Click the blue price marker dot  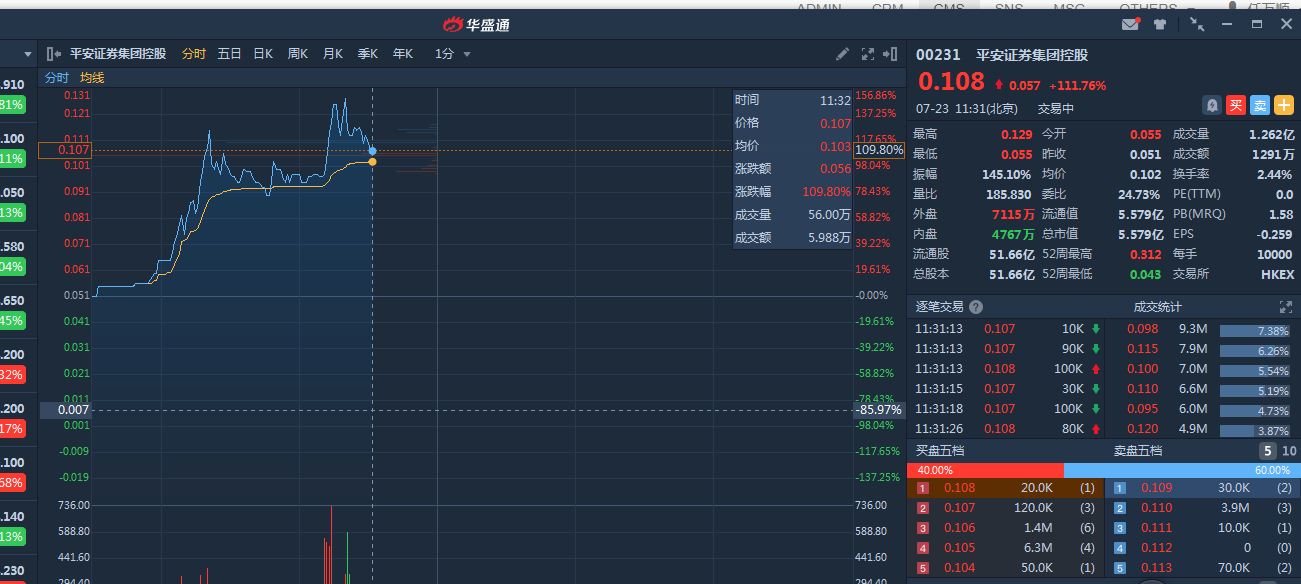click(x=373, y=150)
